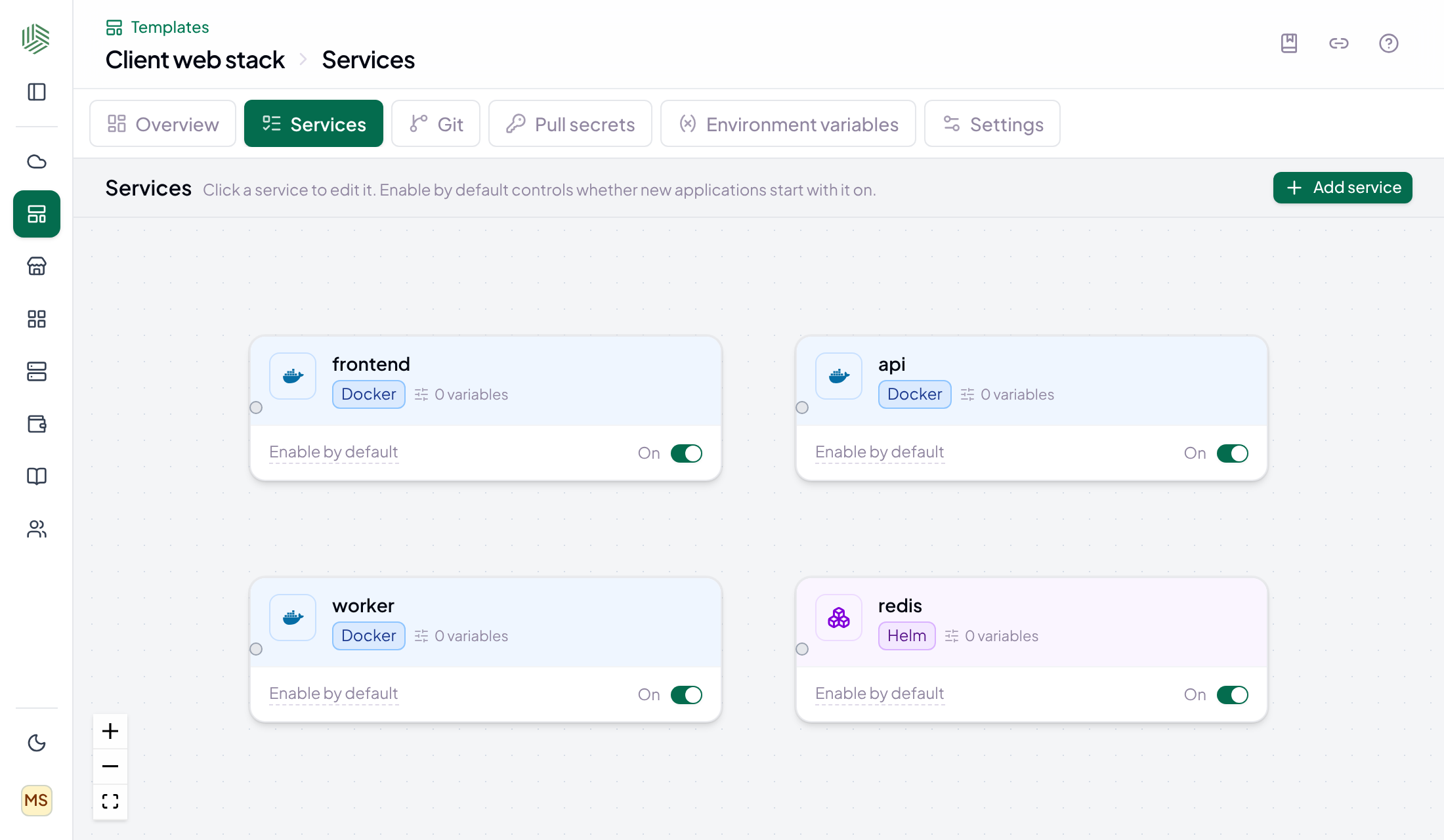This screenshot has width=1444, height=840.
Task: Click the api Docker badge
Action: (x=915, y=394)
